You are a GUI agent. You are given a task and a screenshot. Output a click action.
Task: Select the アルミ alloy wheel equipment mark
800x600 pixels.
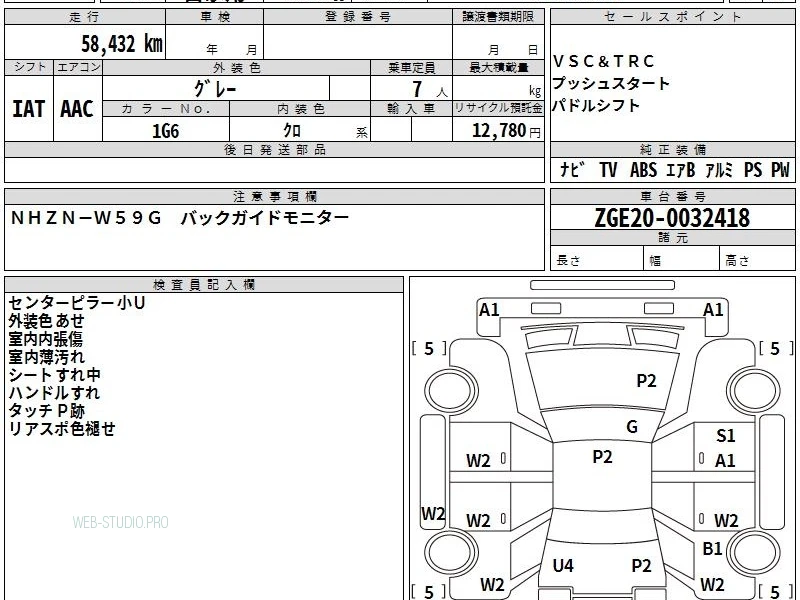pos(719,169)
